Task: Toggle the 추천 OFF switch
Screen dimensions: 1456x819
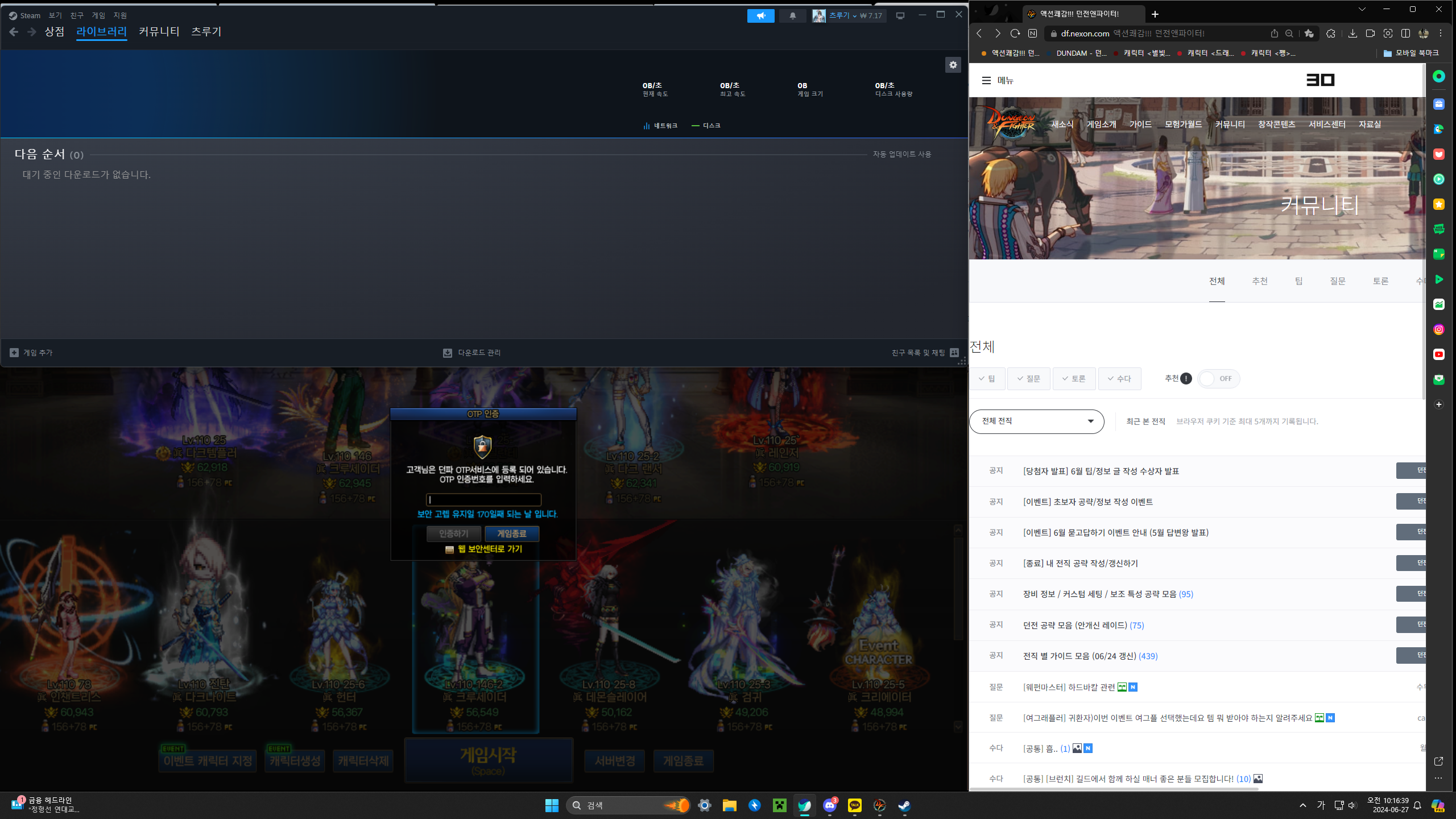Action: click(1218, 379)
